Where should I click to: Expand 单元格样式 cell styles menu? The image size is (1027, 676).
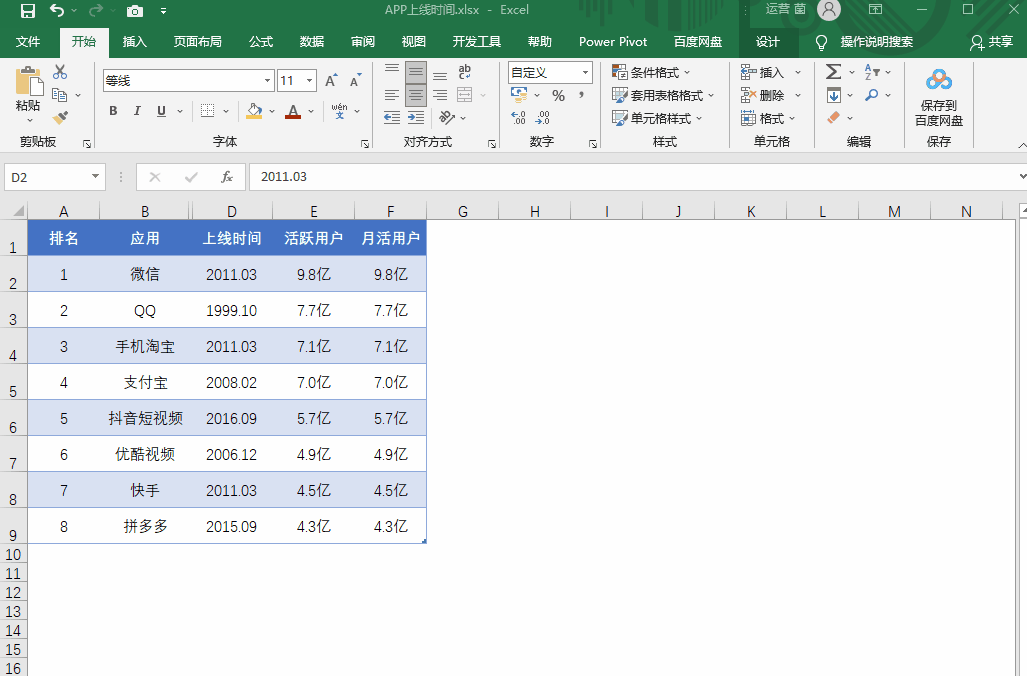[x=657, y=118]
